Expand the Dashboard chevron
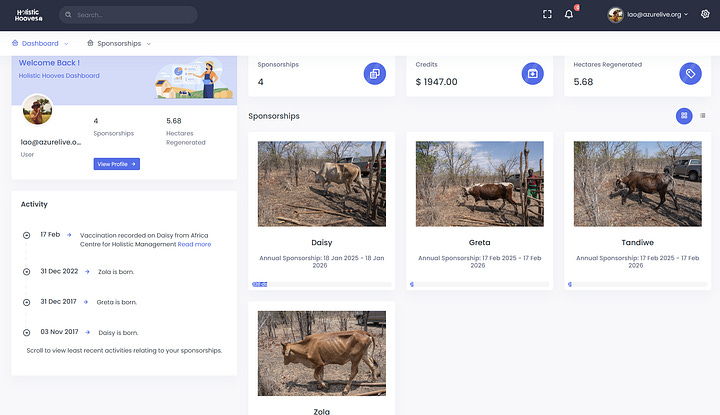This screenshot has width=720, height=415. [66, 44]
